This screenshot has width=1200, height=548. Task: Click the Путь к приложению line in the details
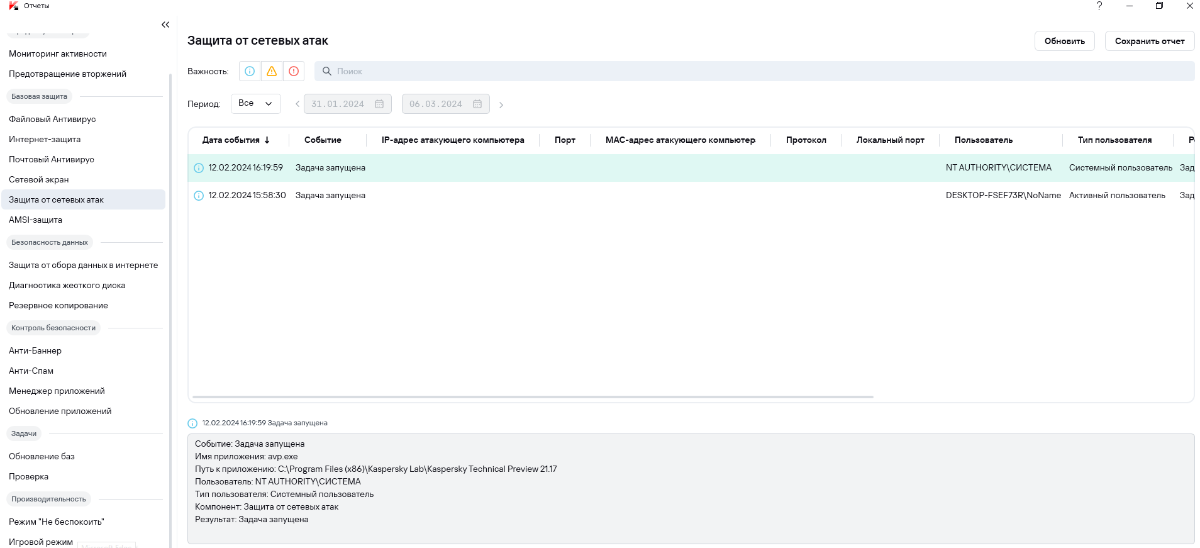(376, 469)
